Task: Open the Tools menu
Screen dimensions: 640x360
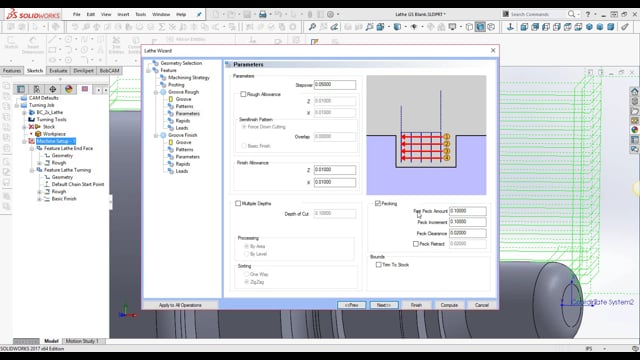Action: 140,14
